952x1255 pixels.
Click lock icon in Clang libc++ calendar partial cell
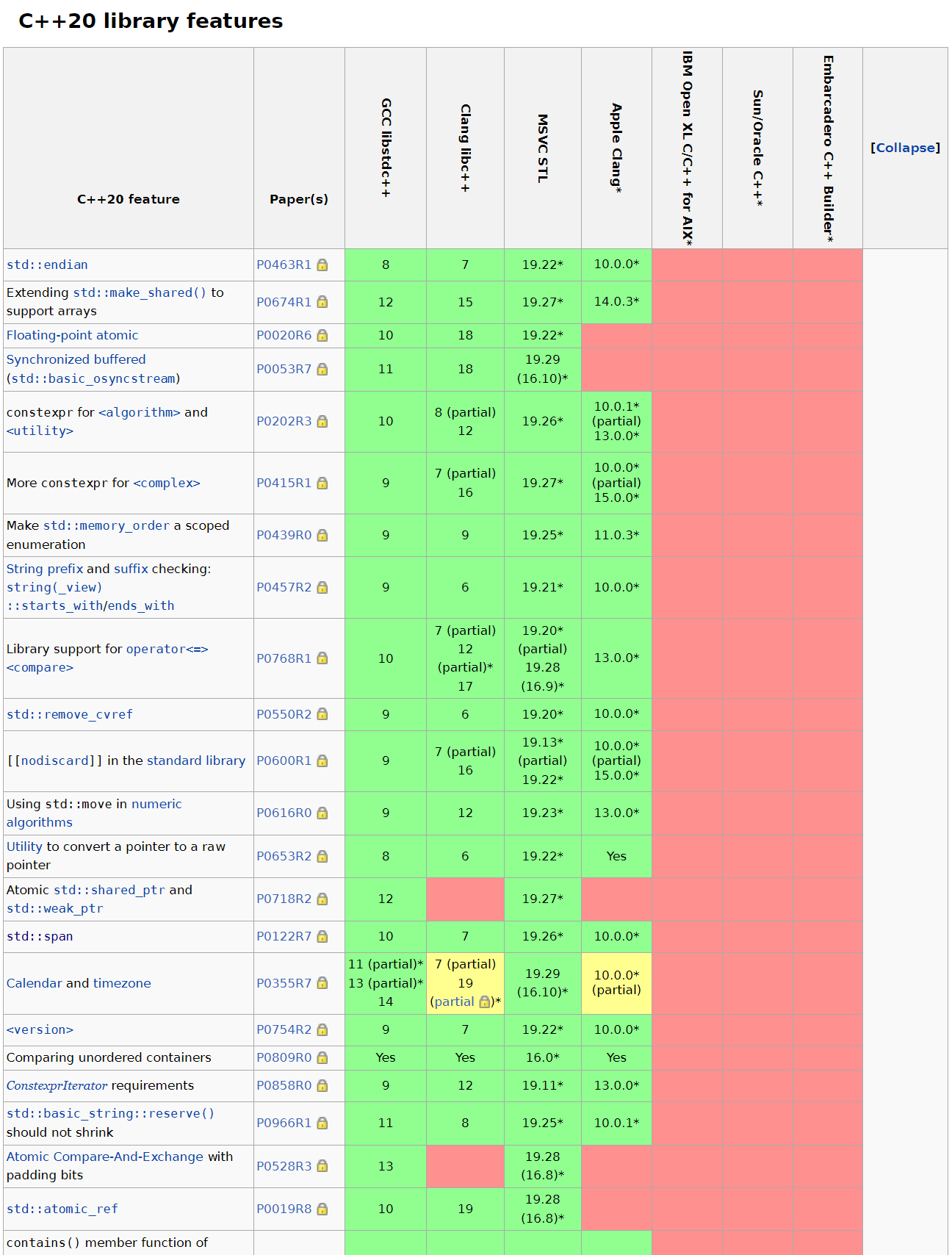click(x=484, y=1002)
